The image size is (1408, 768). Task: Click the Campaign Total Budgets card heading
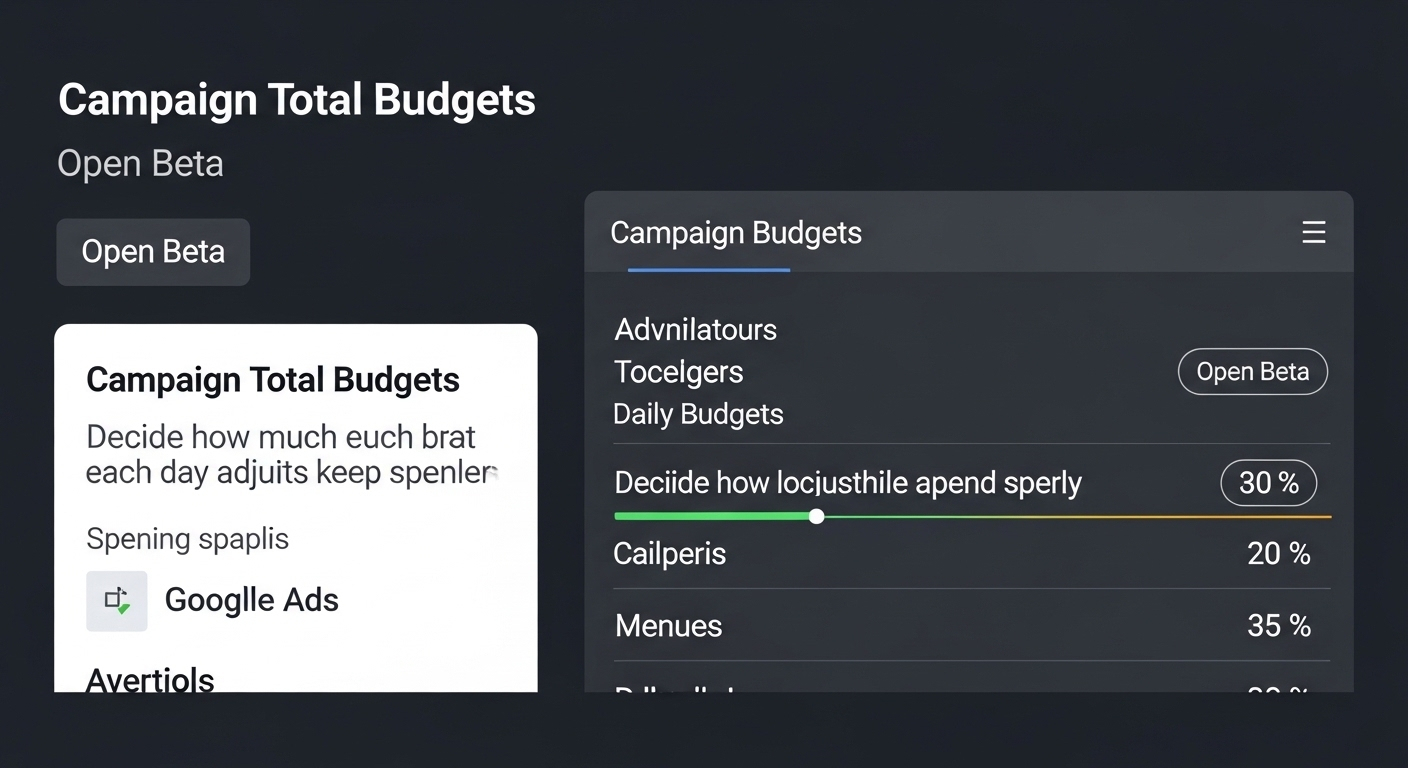pos(273,380)
